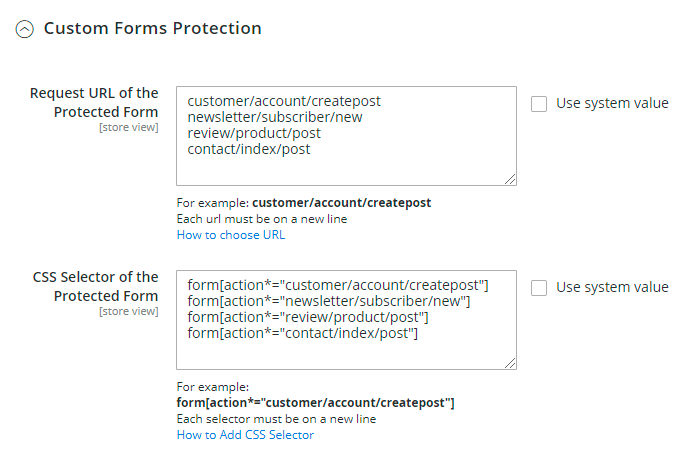Screen dimensions: 685x459
Task: Click the resize handle of Request URL textarea
Action: coord(510,179)
